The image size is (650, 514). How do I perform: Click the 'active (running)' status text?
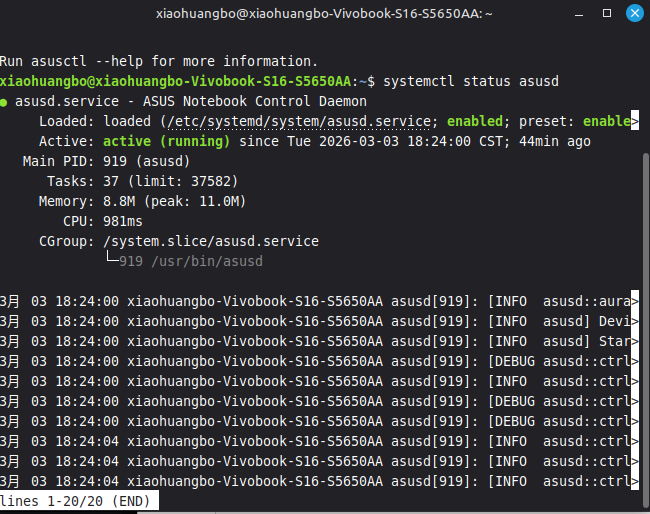166,141
